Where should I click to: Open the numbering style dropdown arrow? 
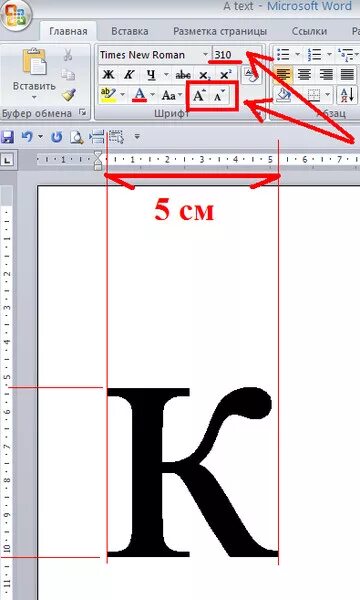[329, 55]
